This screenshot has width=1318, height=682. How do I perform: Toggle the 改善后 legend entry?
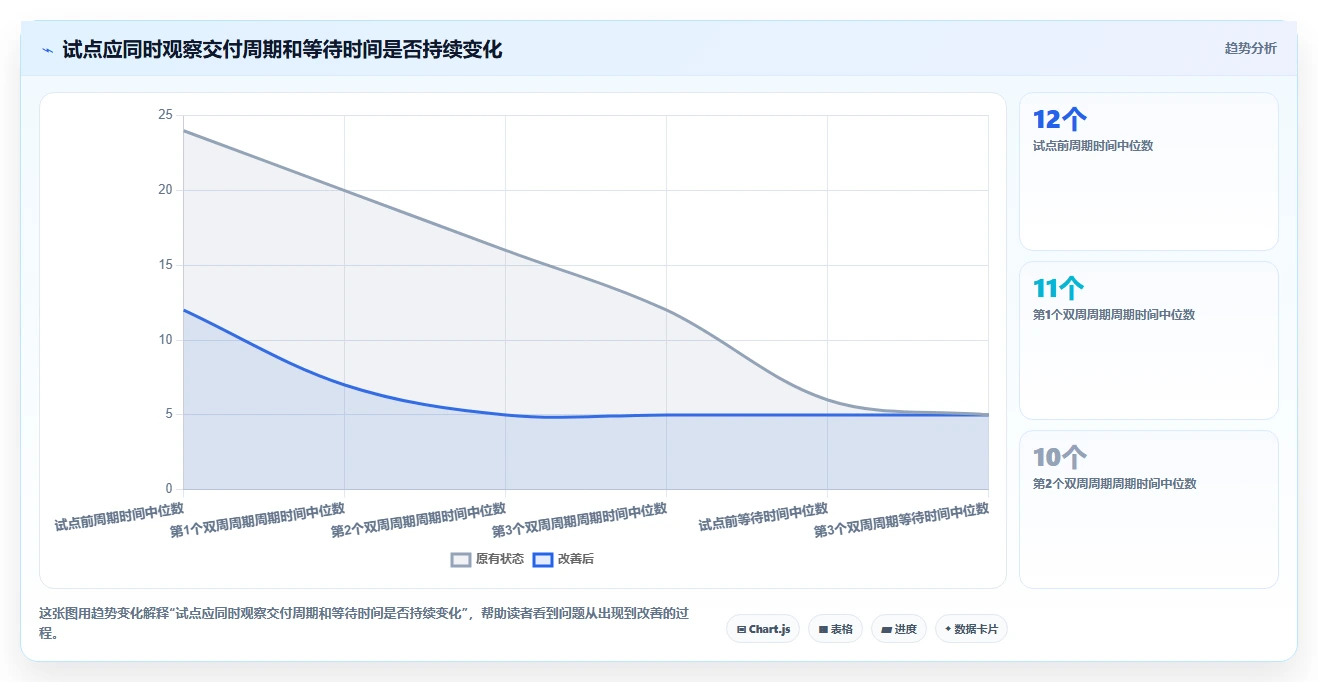click(x=563, y=559)
